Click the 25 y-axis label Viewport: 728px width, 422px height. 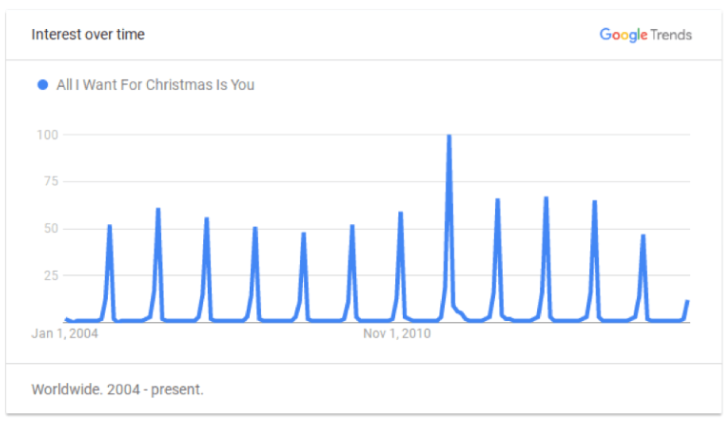click(50, 276)
